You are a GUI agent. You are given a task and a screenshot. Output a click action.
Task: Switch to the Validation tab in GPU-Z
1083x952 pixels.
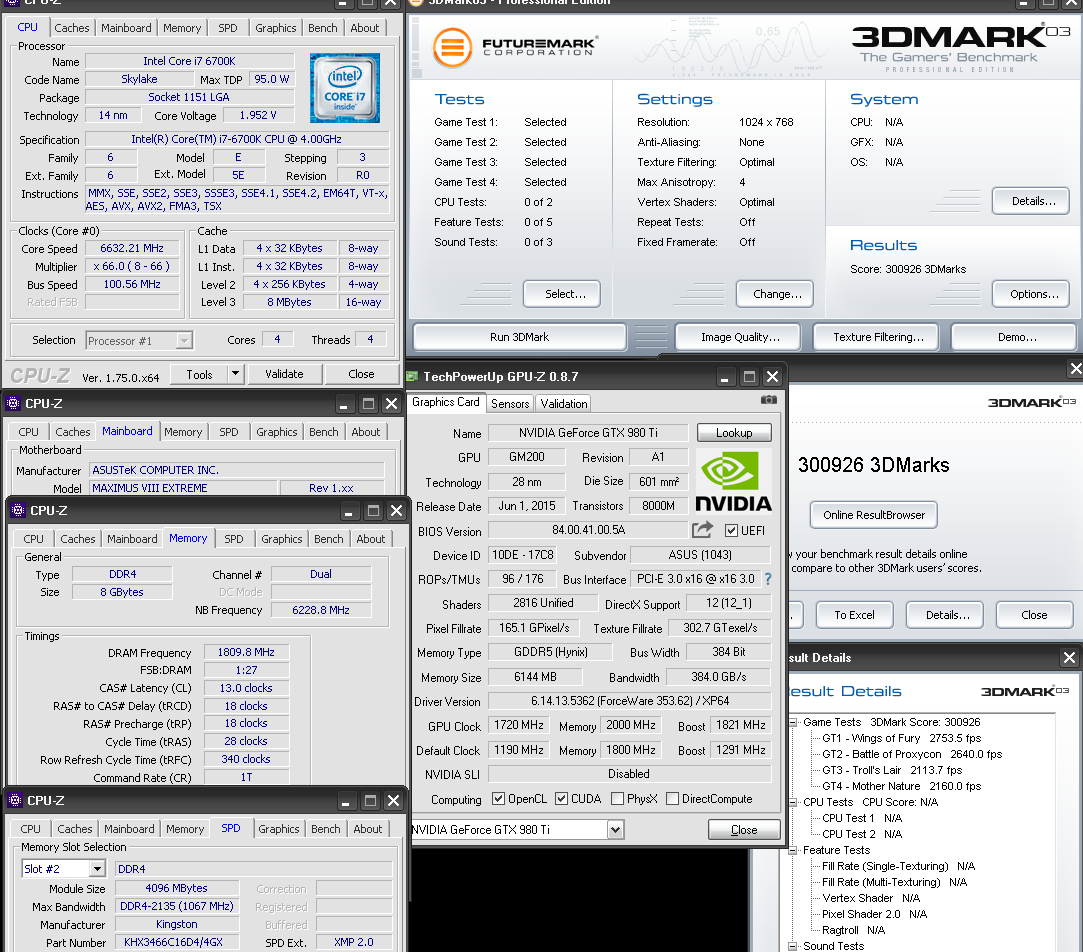(x=564, y=403)
